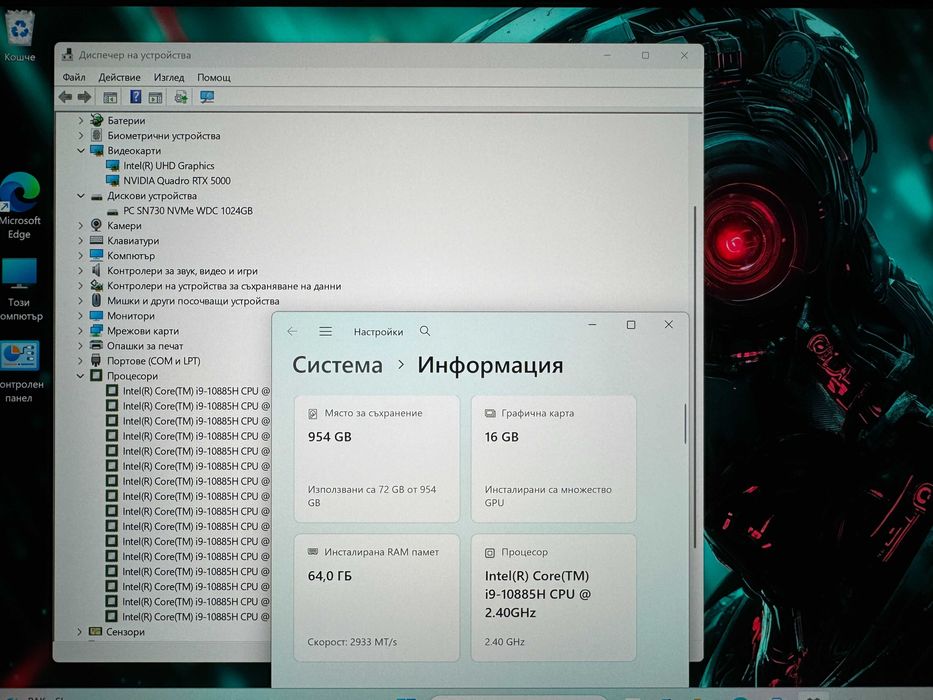Open the Инсталирана RAM памет card

pos(377,598)
